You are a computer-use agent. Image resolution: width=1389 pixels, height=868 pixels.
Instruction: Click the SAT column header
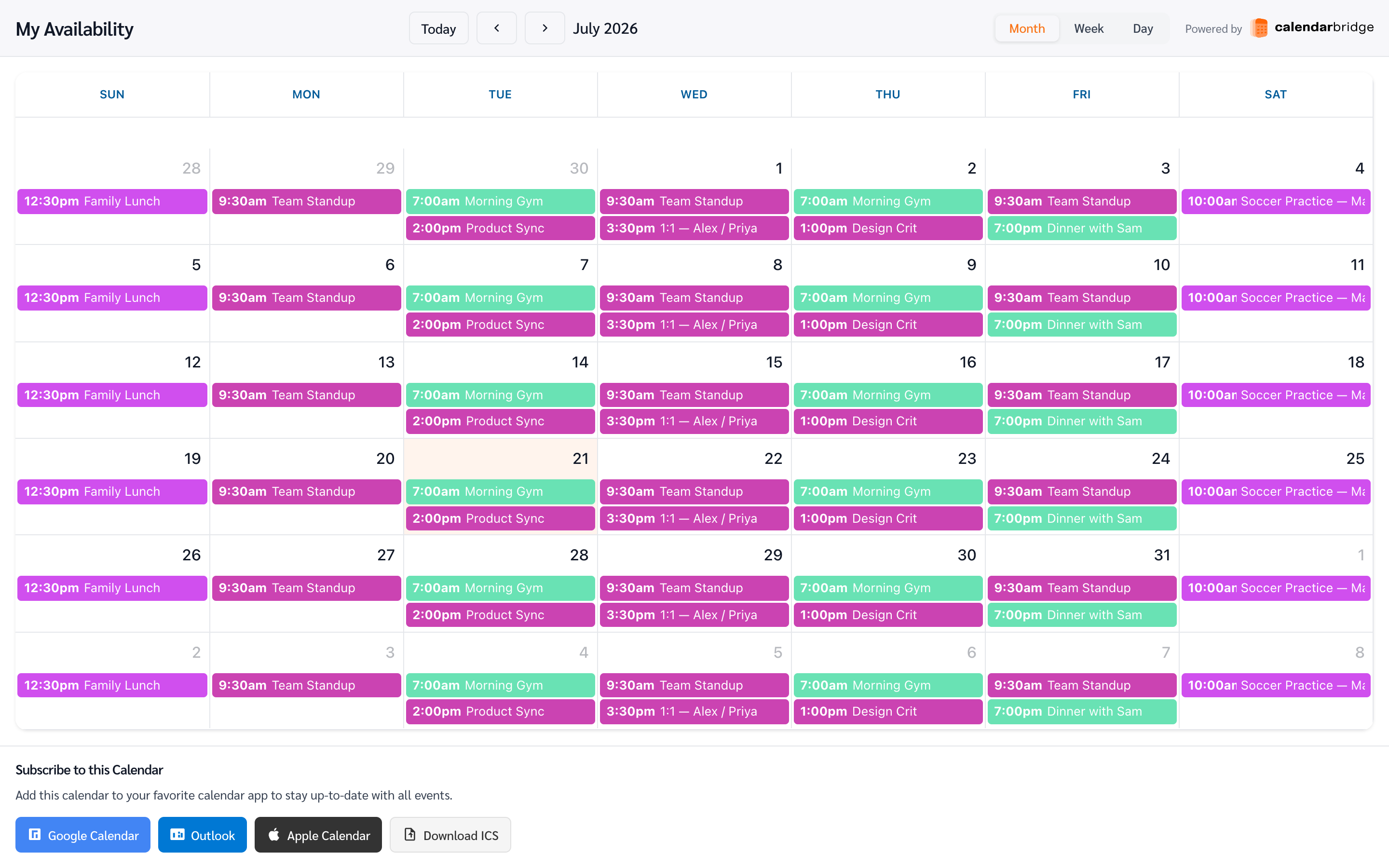coord(1275,94)
